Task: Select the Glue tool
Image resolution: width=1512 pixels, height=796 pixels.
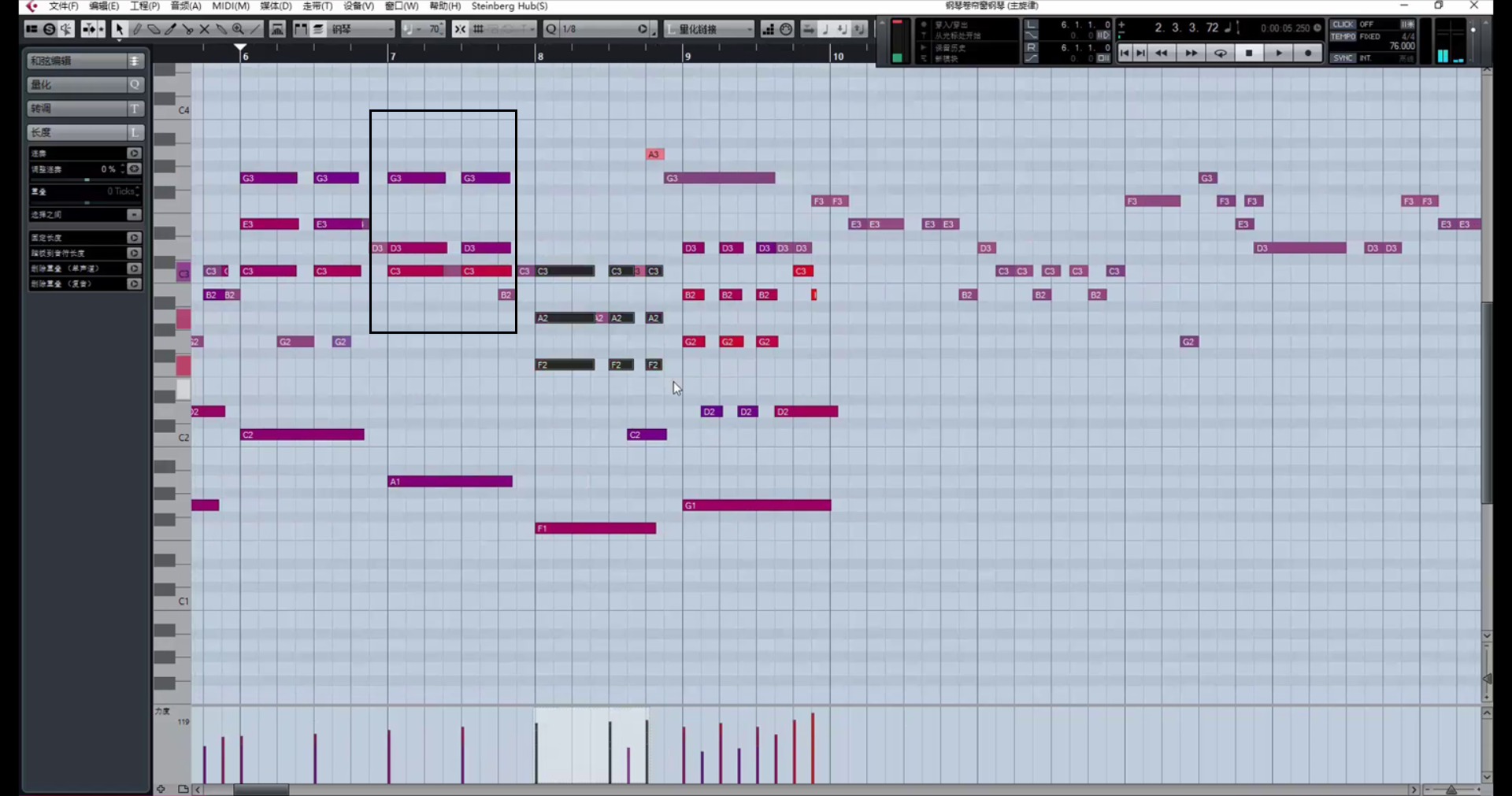Action: tap(221, 29)
